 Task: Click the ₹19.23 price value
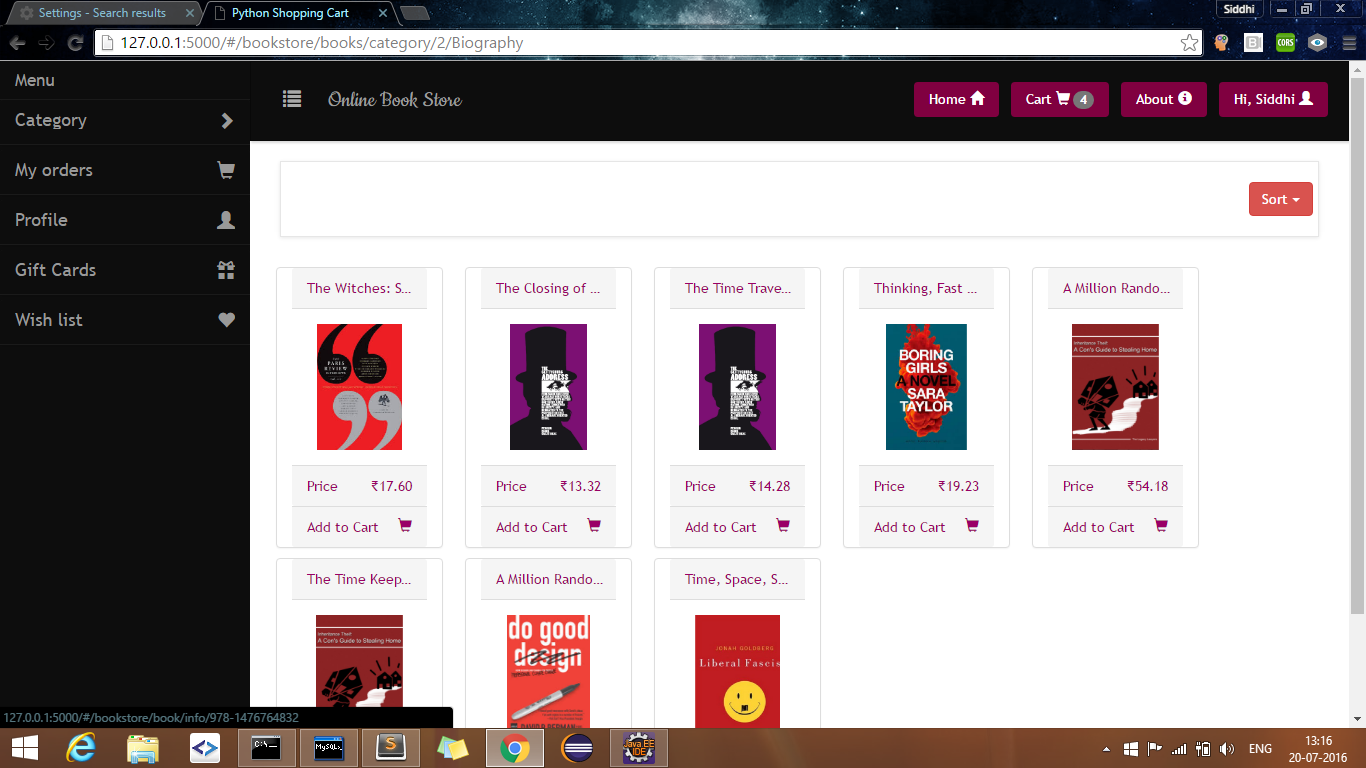pos(958,486)
